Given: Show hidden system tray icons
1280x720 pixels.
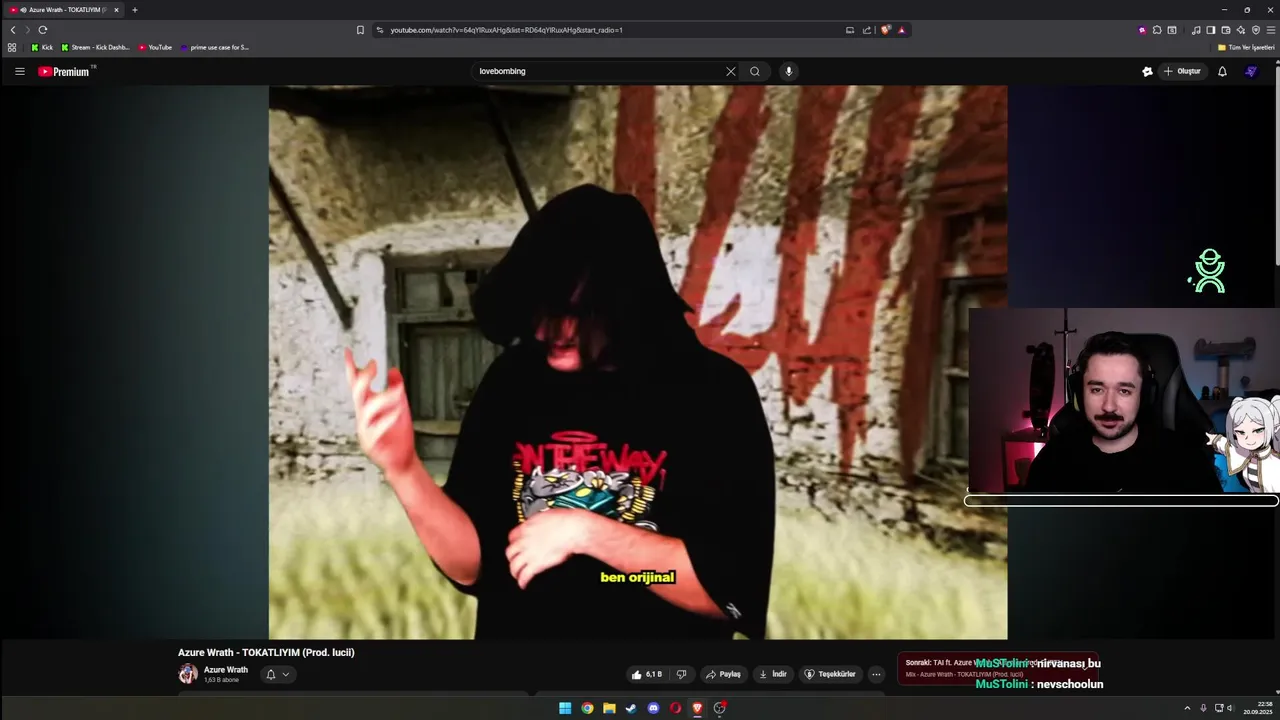Looking at the screenshot, I should pos(1187,708).
